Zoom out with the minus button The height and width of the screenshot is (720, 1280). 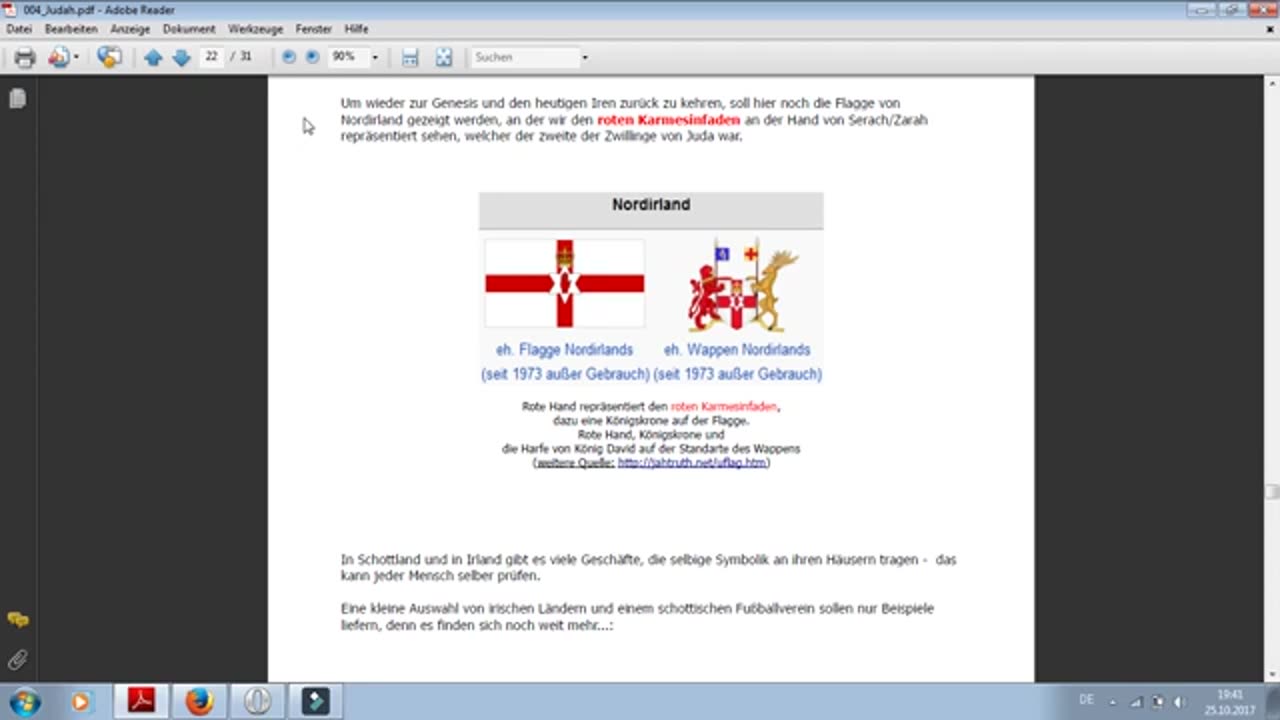click(289, 57)
